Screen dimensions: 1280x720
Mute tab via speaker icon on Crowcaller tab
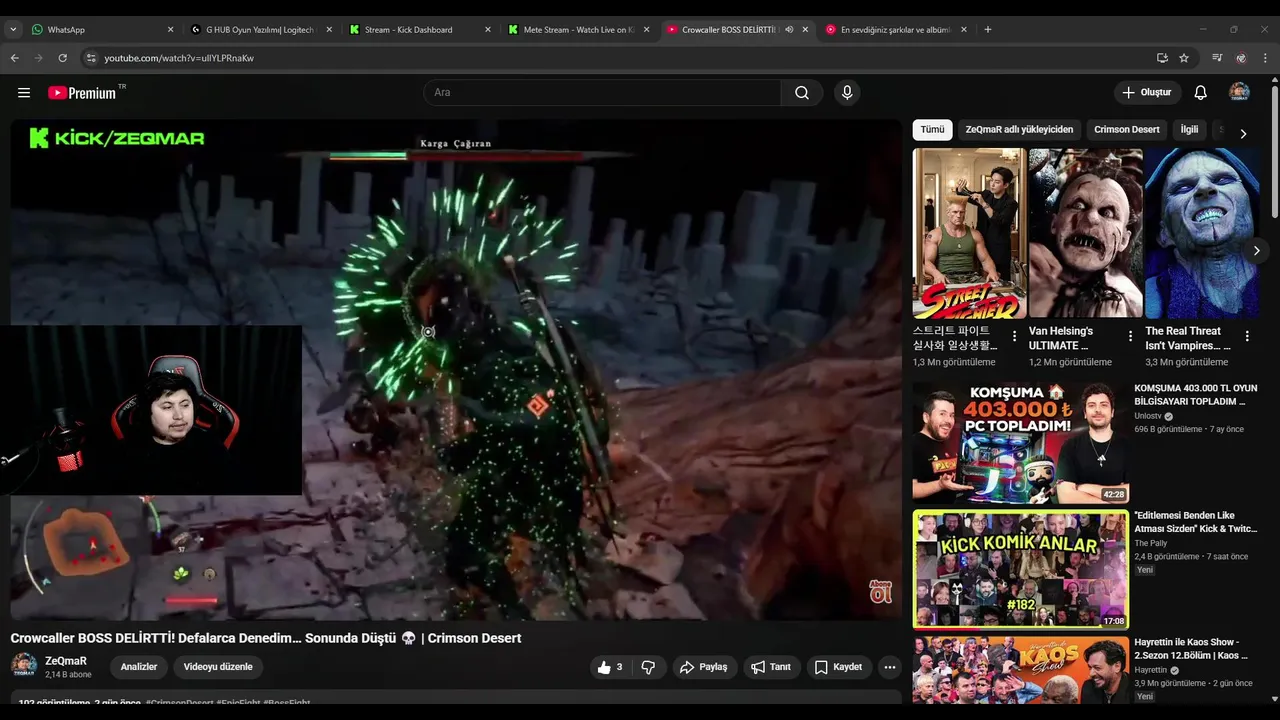click(x=789, y=30)
